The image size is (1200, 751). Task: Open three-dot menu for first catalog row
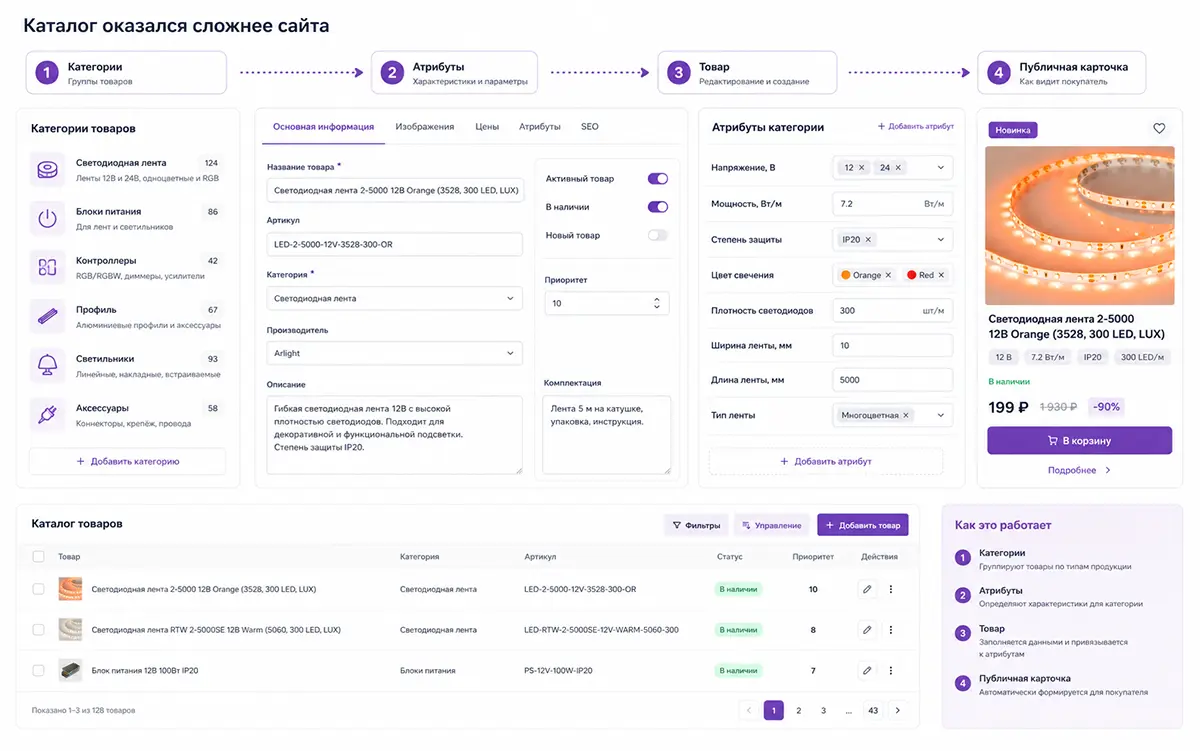[x=891, y=589]
